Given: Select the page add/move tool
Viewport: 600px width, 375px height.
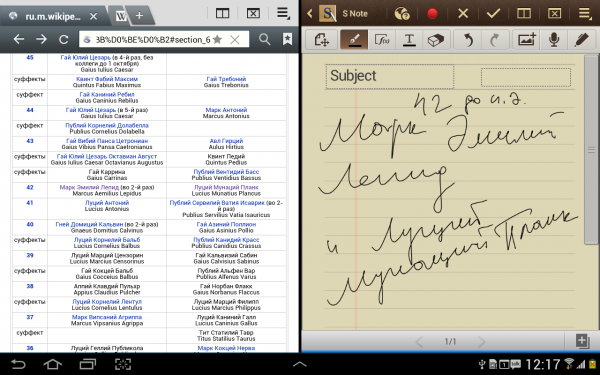Looking at the screenshot, I should [x=322, y=40].
